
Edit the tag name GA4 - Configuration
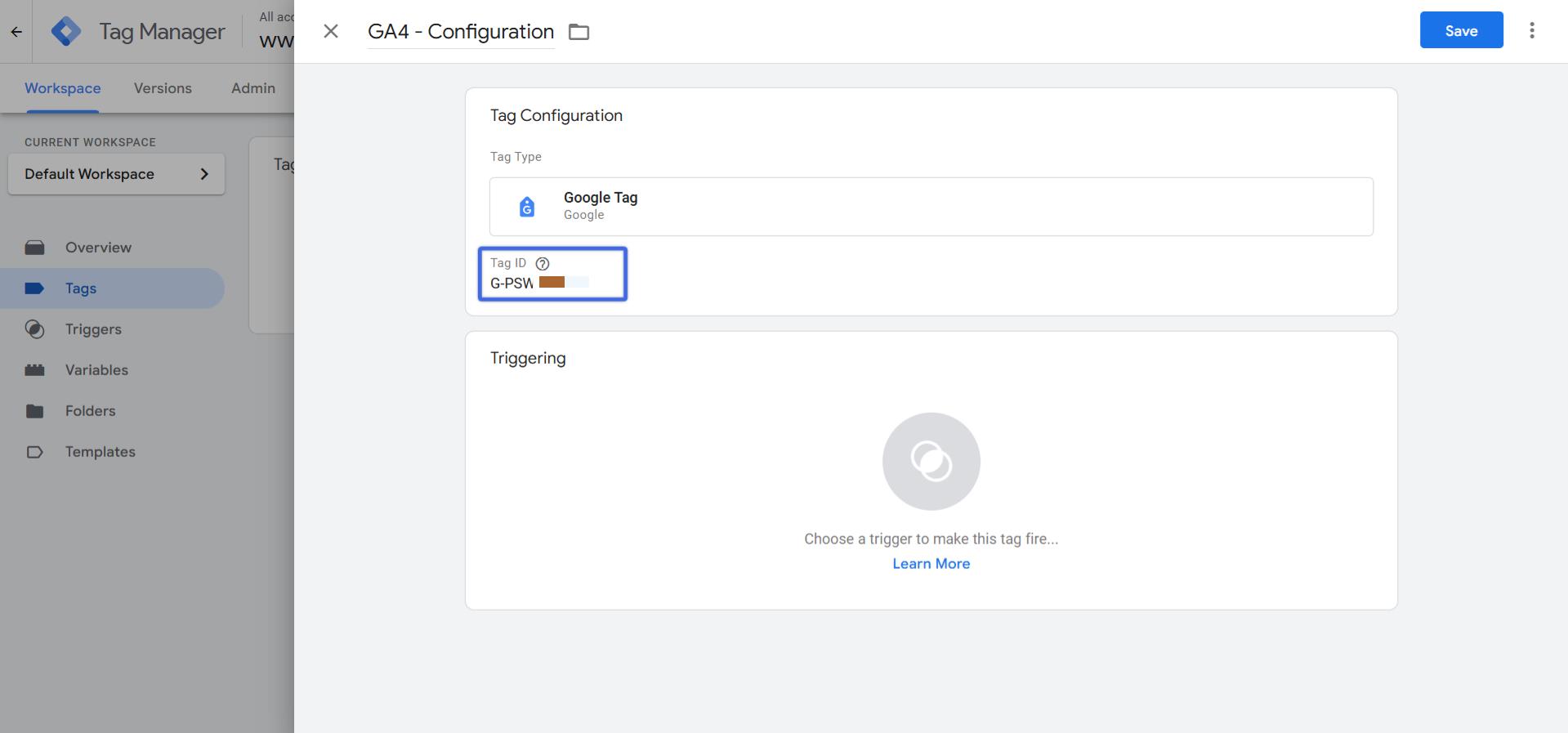click(x=461, y=31)
